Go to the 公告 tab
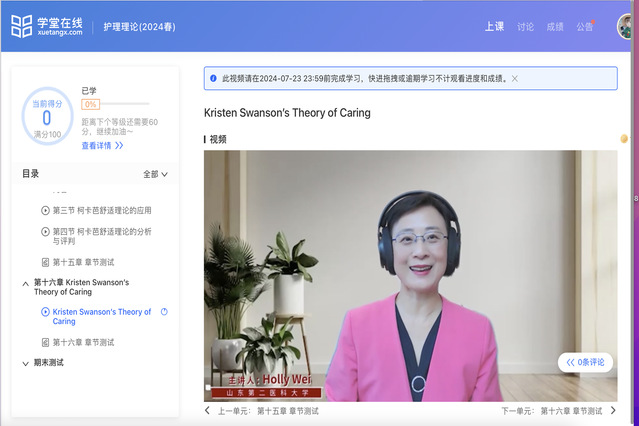639x426 pixels. click(x=584, y=27)
